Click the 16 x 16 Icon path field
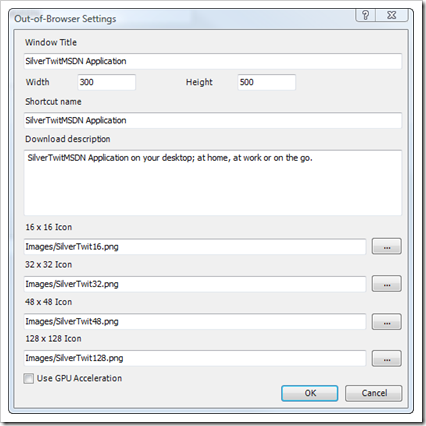Screen dimensions: 426x426 (195, 247)
